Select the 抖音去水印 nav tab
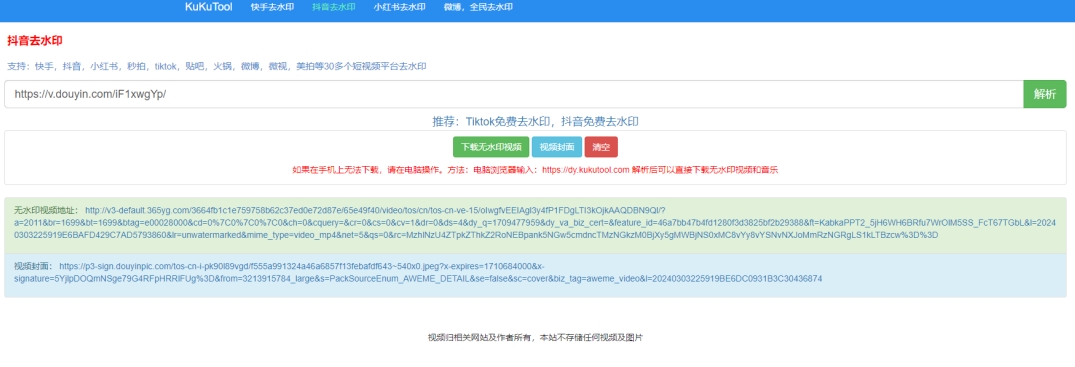 click(334, 8)
